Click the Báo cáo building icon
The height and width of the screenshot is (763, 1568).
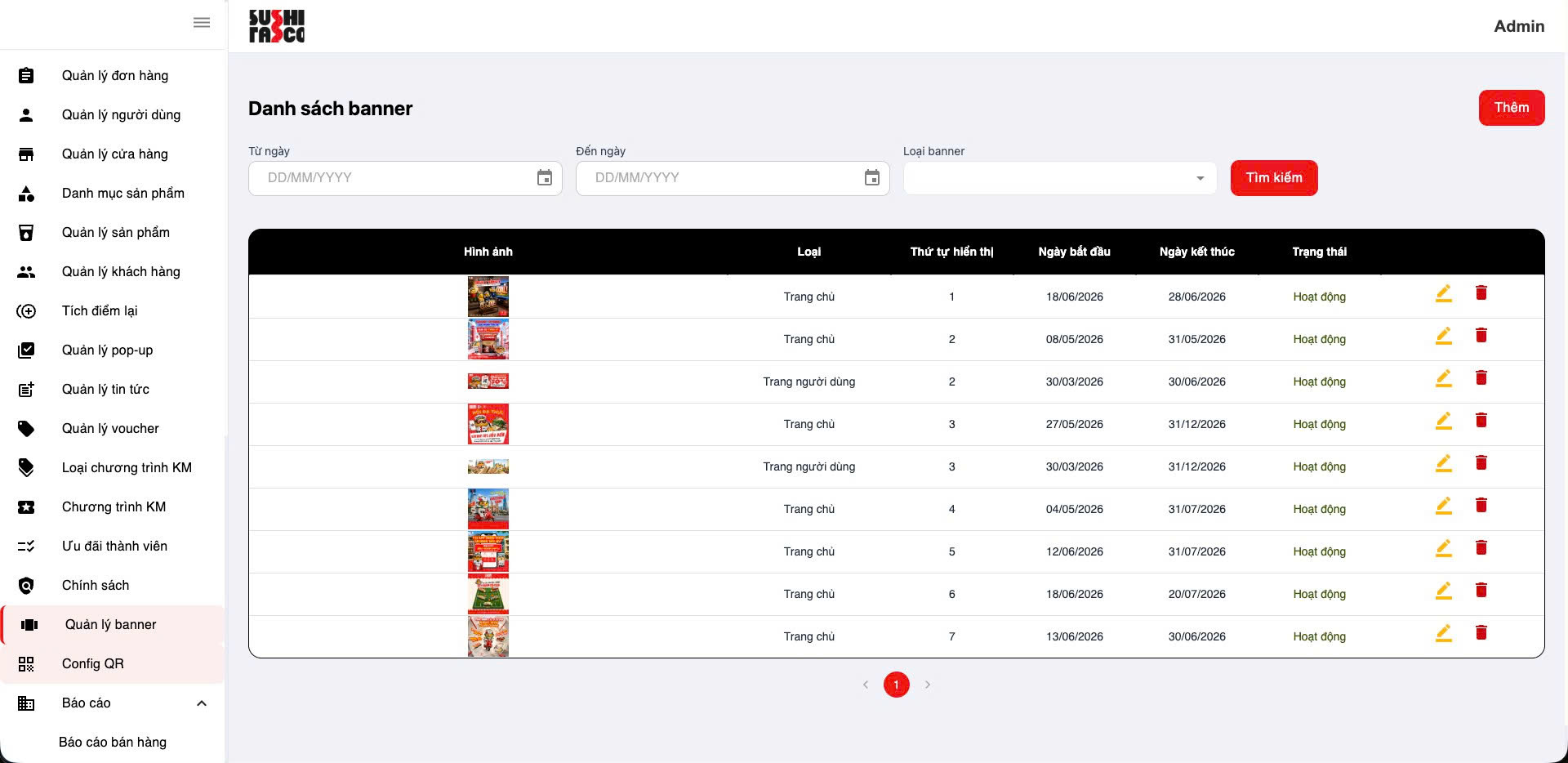[x=26, y=703]
